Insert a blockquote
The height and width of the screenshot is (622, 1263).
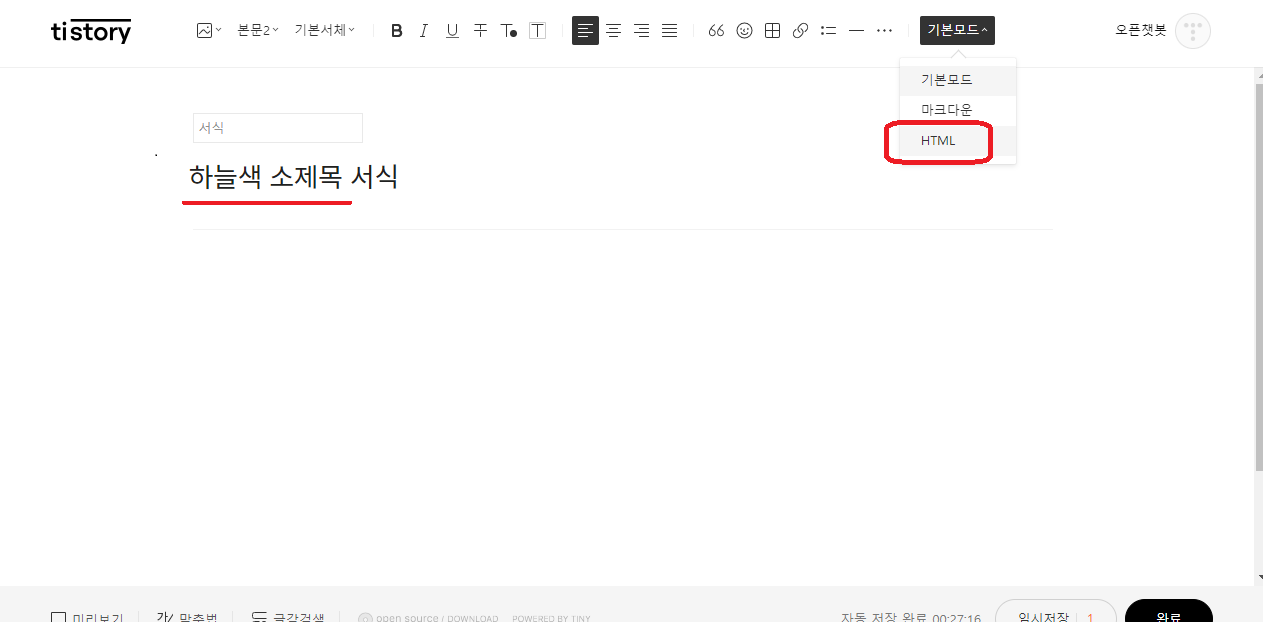pos(716,31)
